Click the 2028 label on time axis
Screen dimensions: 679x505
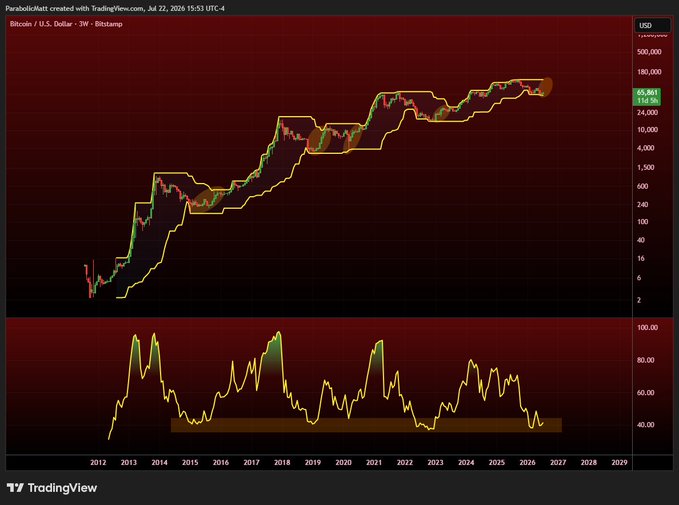[x=589, y=463]
